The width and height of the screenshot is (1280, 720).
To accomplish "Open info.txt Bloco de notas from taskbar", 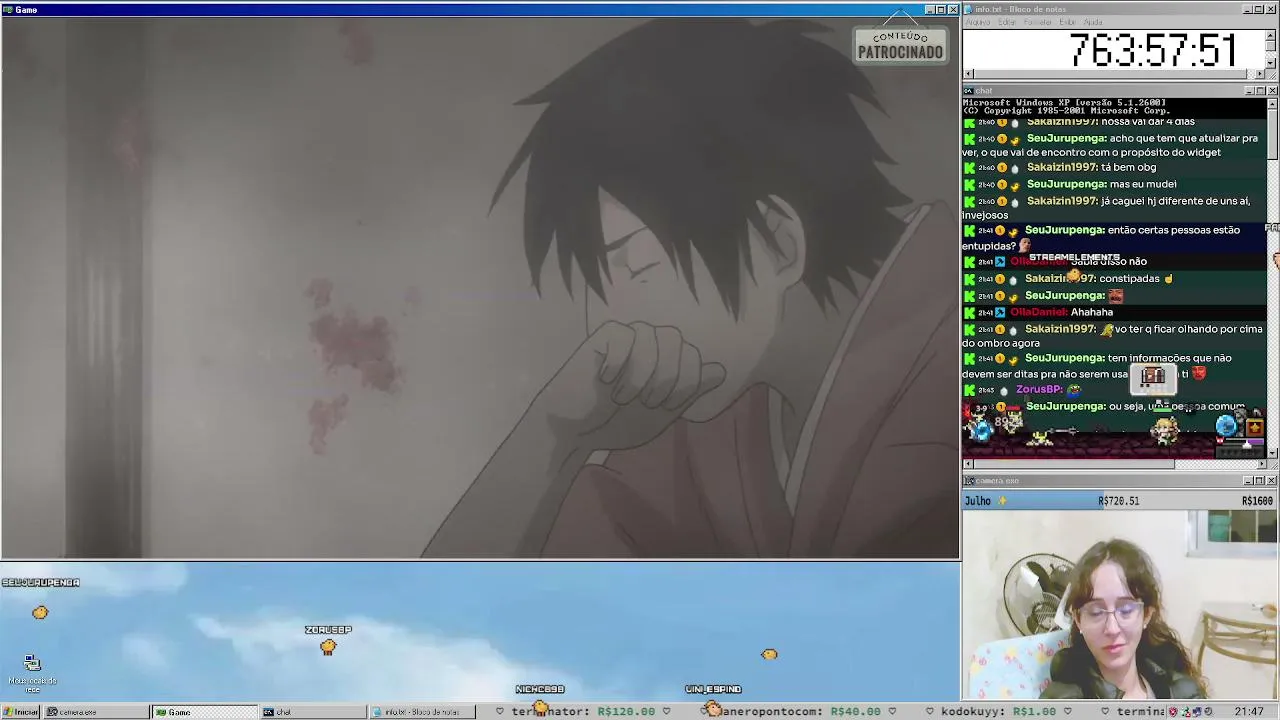I will click(x=420, y=712).
